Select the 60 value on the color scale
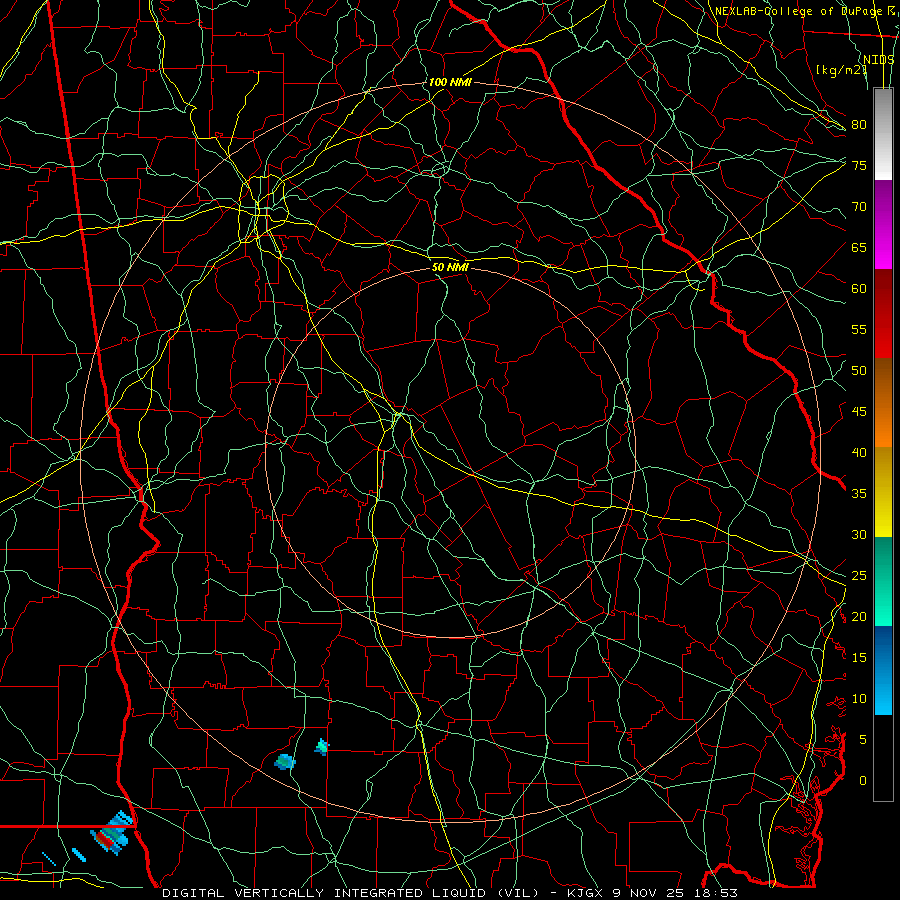This screenshot has height=900, width=900. tap(859, 289)
